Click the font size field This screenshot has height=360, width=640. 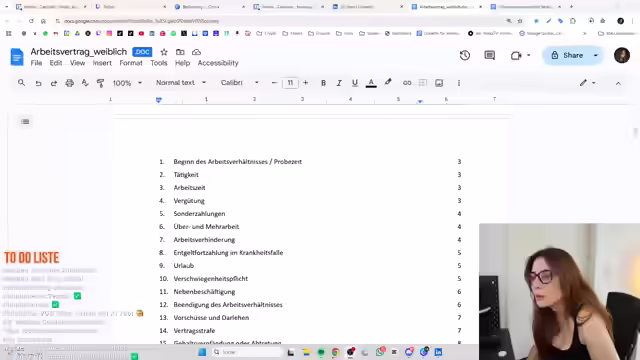[x=290, y=82]
